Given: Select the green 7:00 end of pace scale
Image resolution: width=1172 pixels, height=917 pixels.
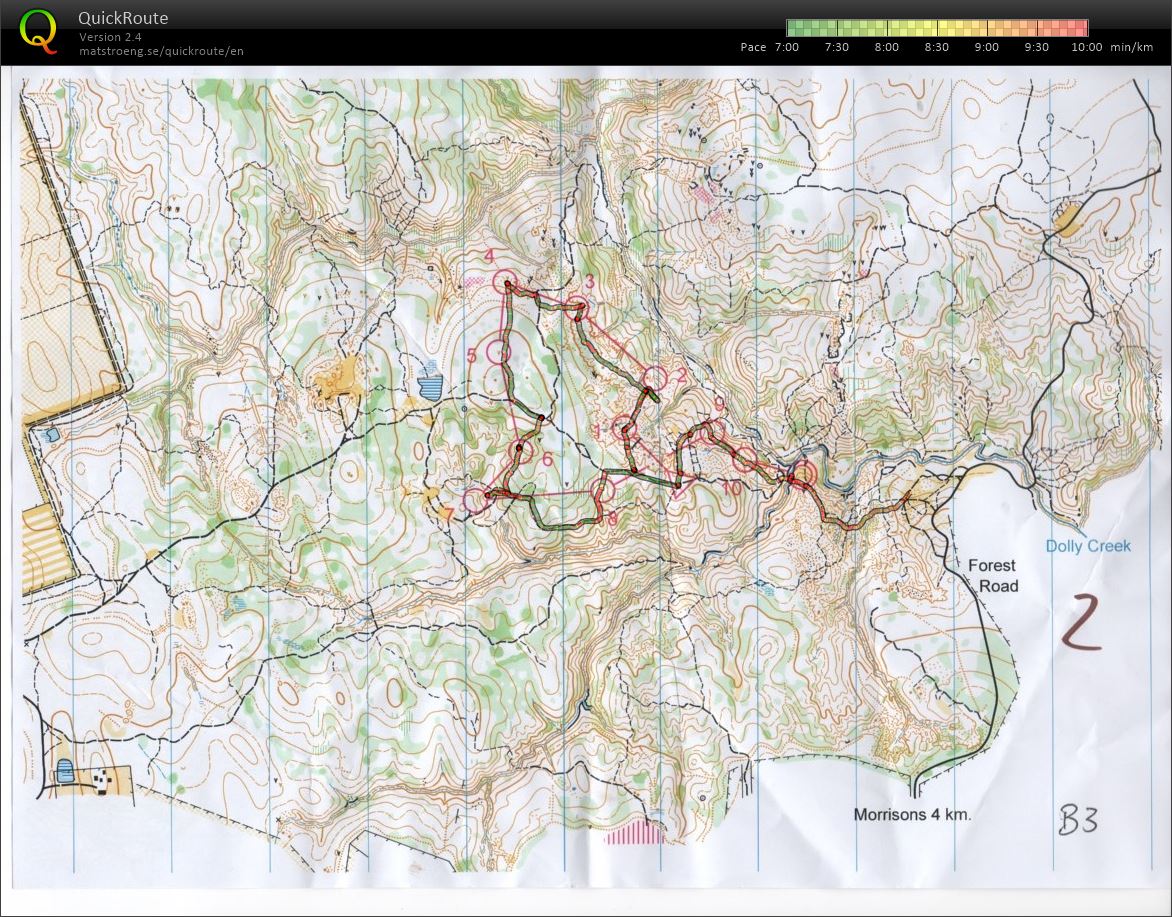Looking at the screenshot, I should 794,28.
